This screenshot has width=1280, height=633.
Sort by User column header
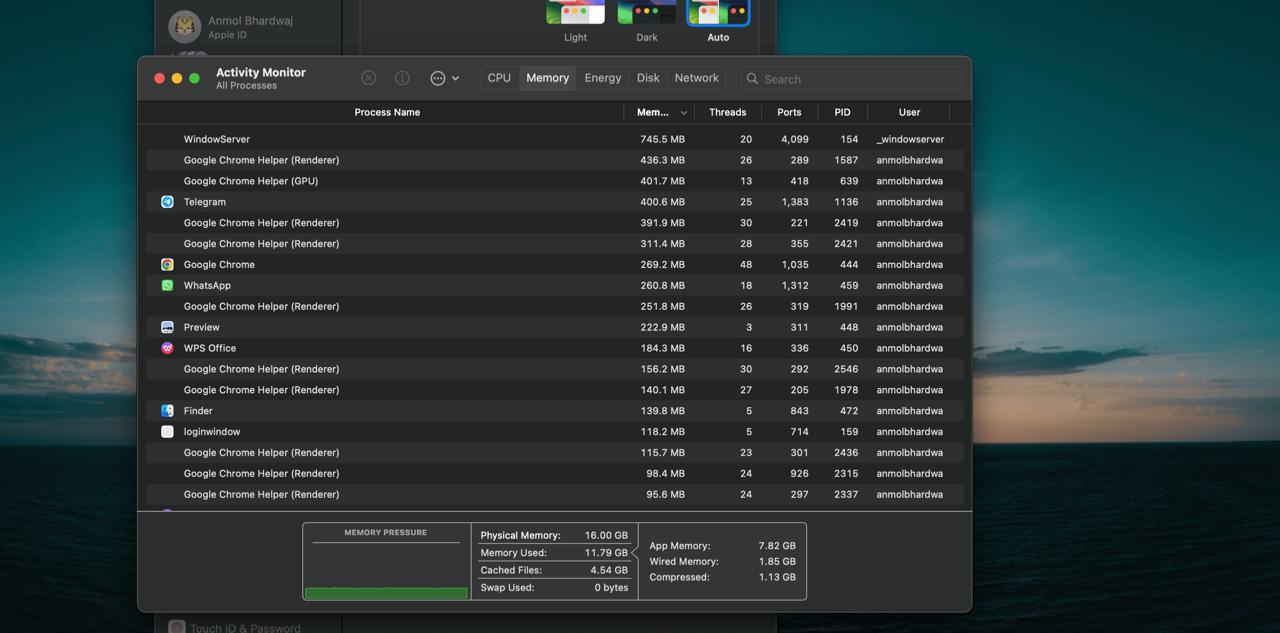tap(909, 112)
